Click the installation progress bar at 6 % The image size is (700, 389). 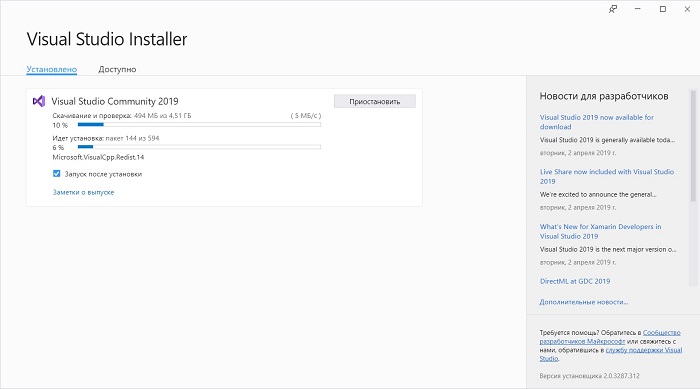point(199,146)
